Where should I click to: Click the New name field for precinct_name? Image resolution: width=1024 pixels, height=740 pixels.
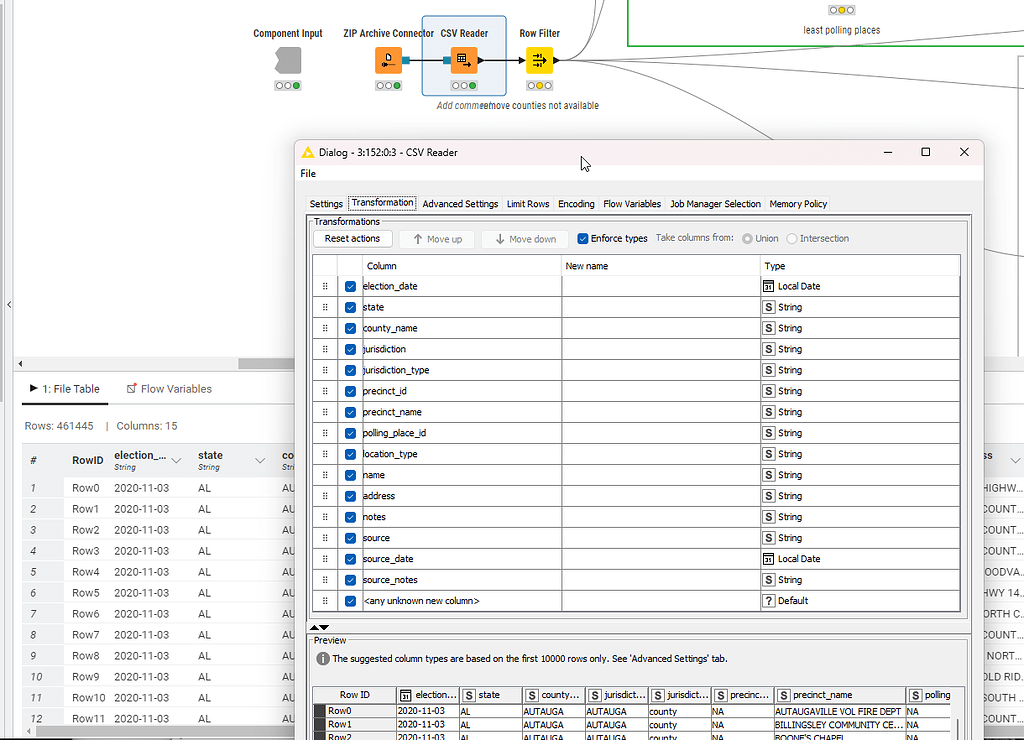click(660, 412)
